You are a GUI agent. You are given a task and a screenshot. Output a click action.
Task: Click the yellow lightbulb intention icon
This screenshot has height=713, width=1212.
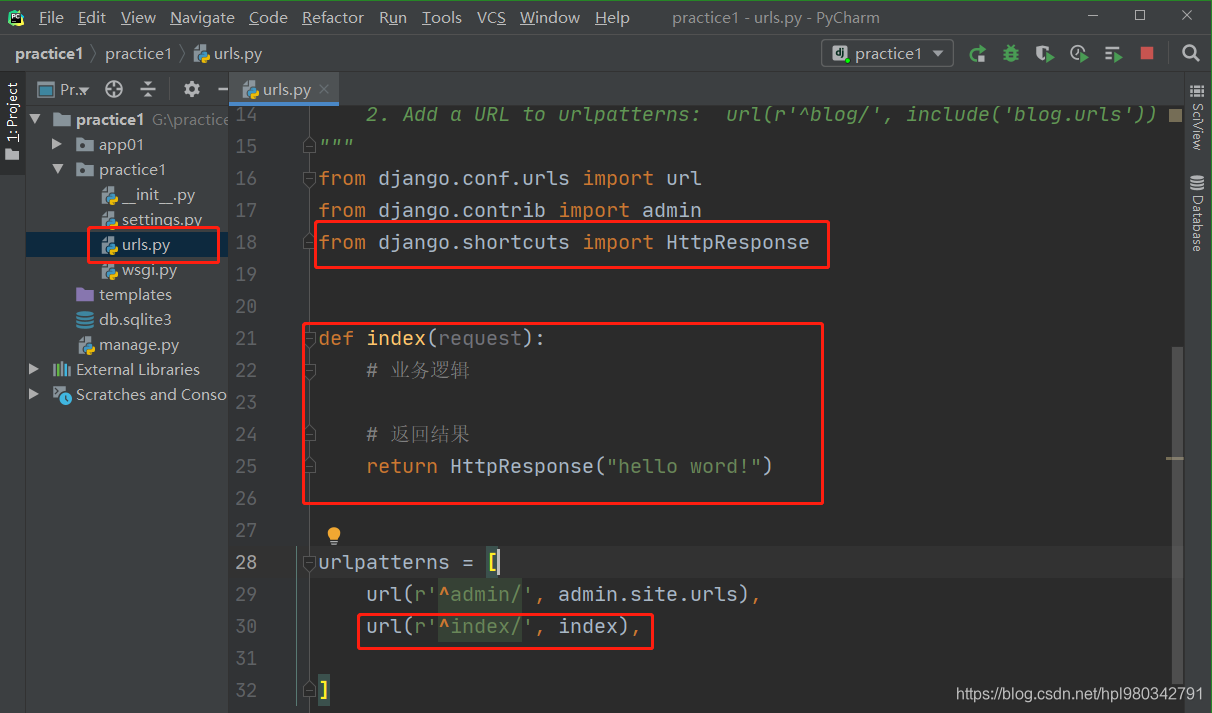pos(334,536)
